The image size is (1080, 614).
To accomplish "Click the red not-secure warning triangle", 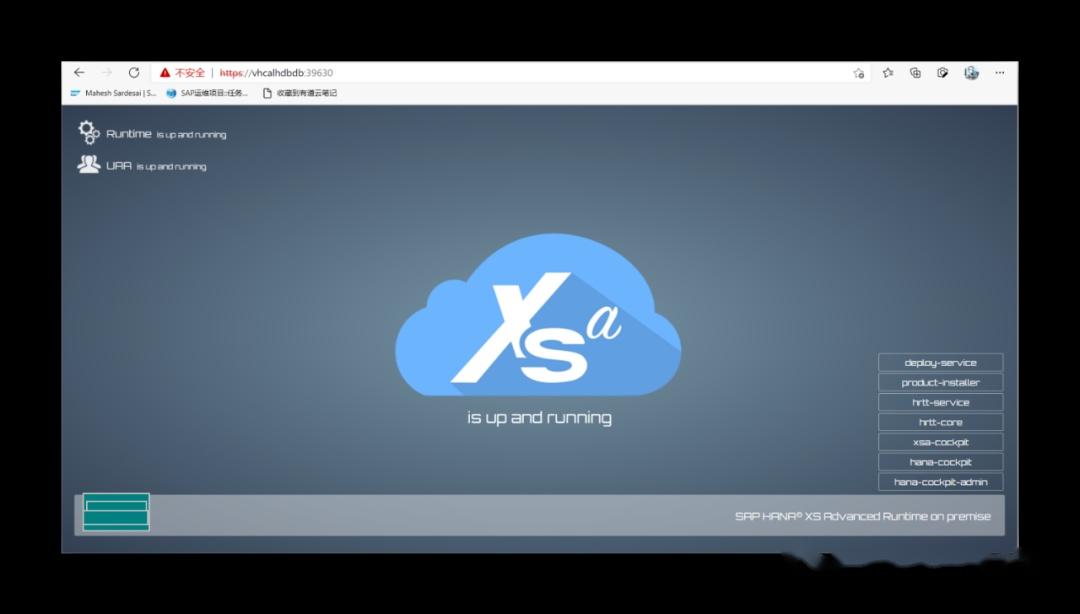I will (x=165, y=72).
